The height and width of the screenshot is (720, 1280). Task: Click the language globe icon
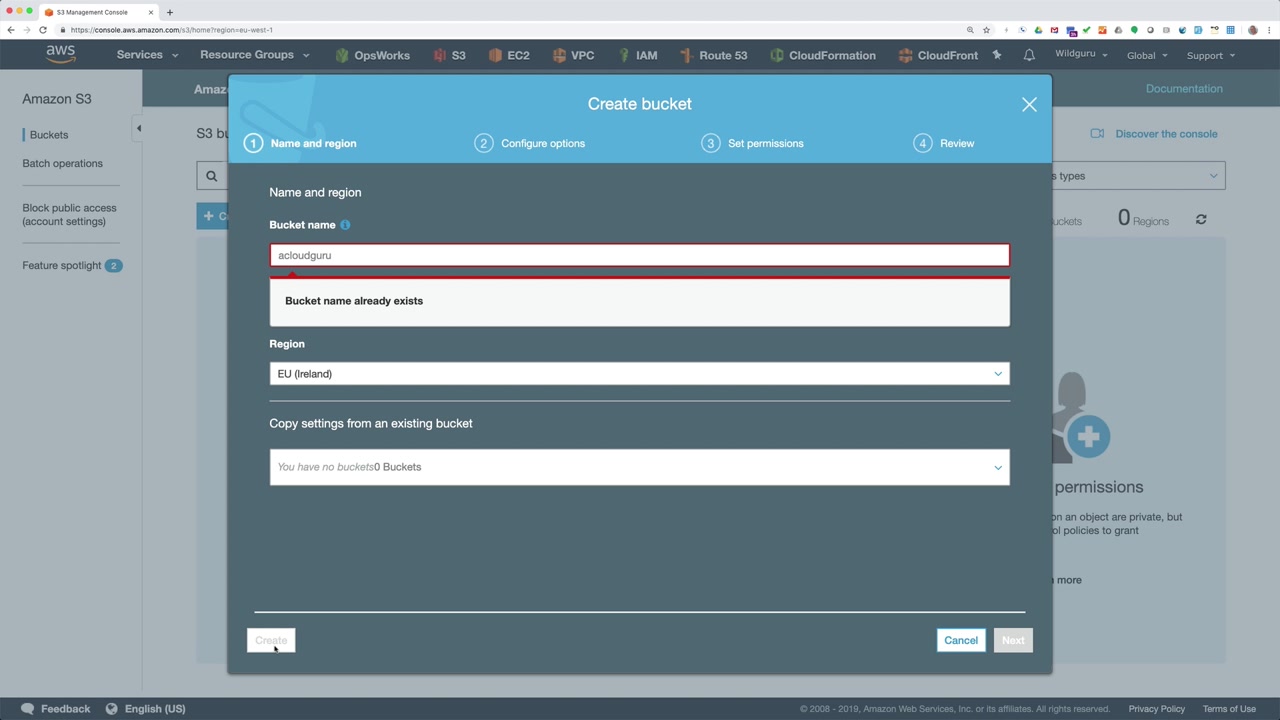click(112, 709)
